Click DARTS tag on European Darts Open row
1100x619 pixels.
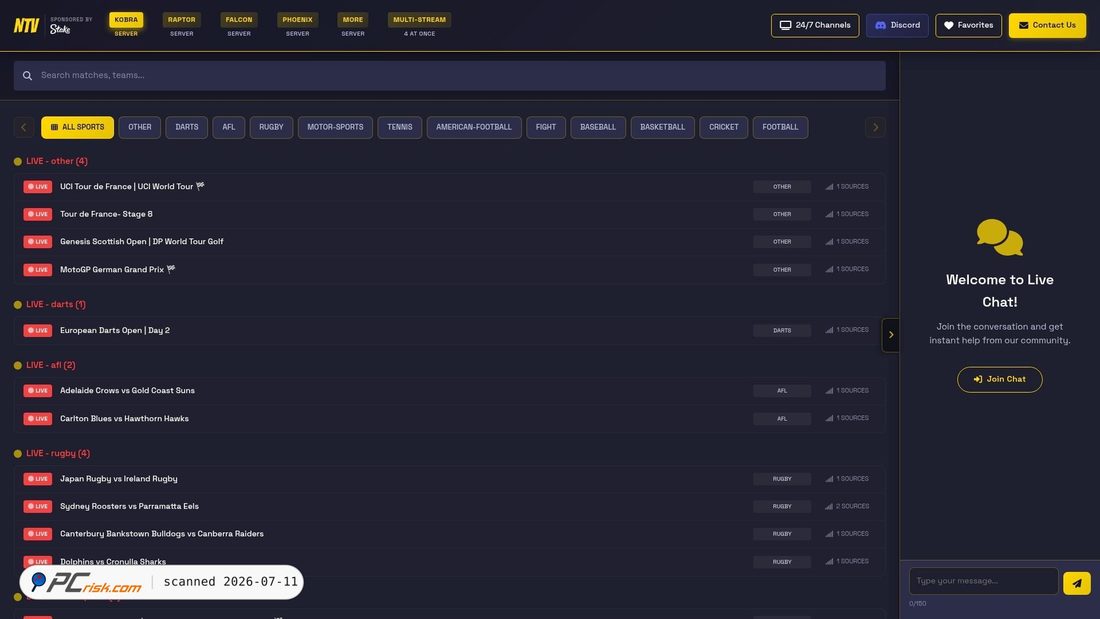(x=782, y=330)
